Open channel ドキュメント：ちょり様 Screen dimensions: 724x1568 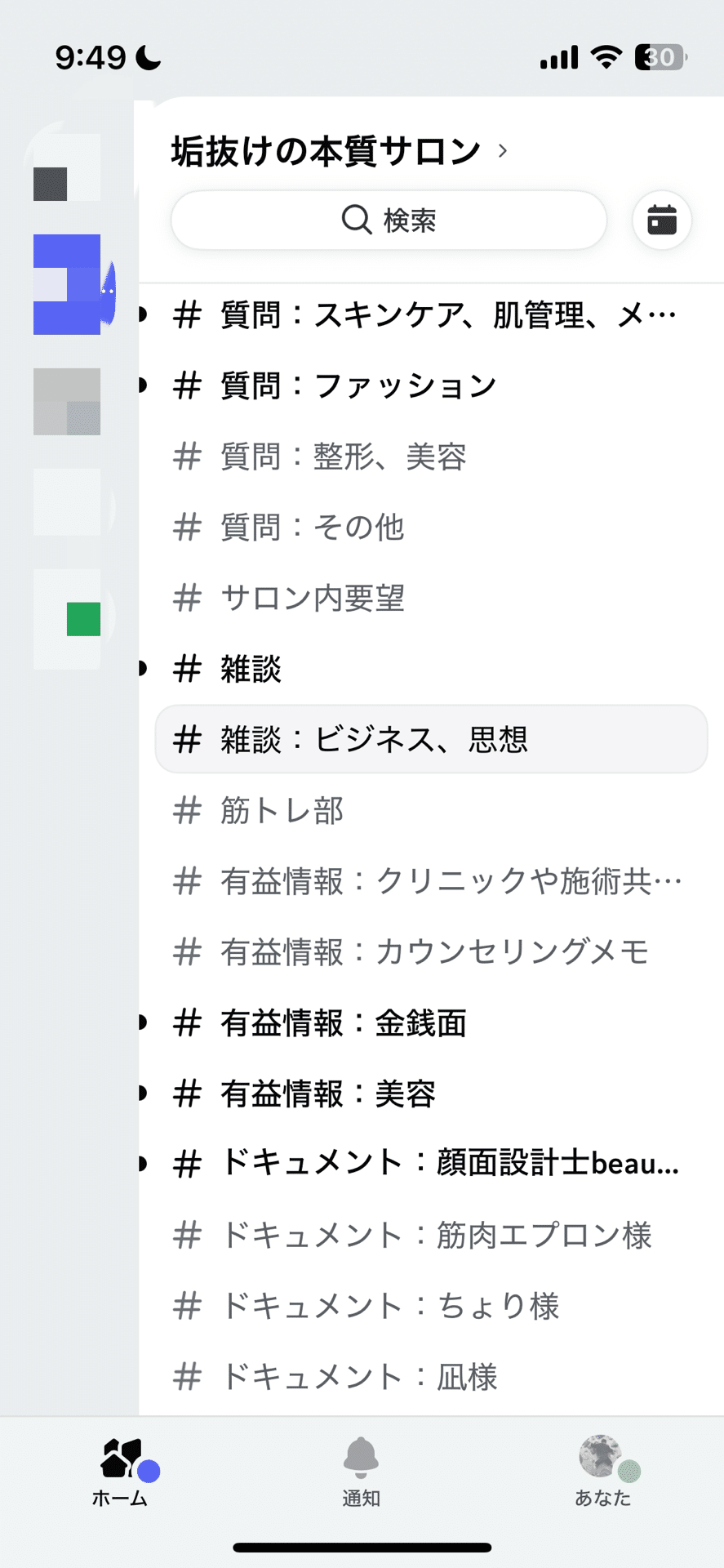coord(389,1306)
